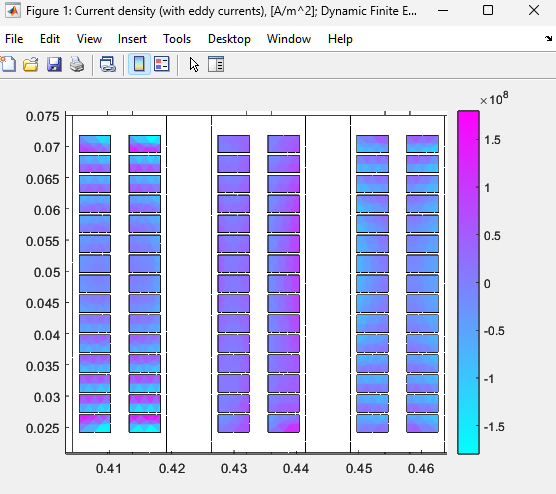The height and width of the screenshot is (494, 556).
Task: Click x-axis tick label 0.41
Action: [x=109, y=469]
